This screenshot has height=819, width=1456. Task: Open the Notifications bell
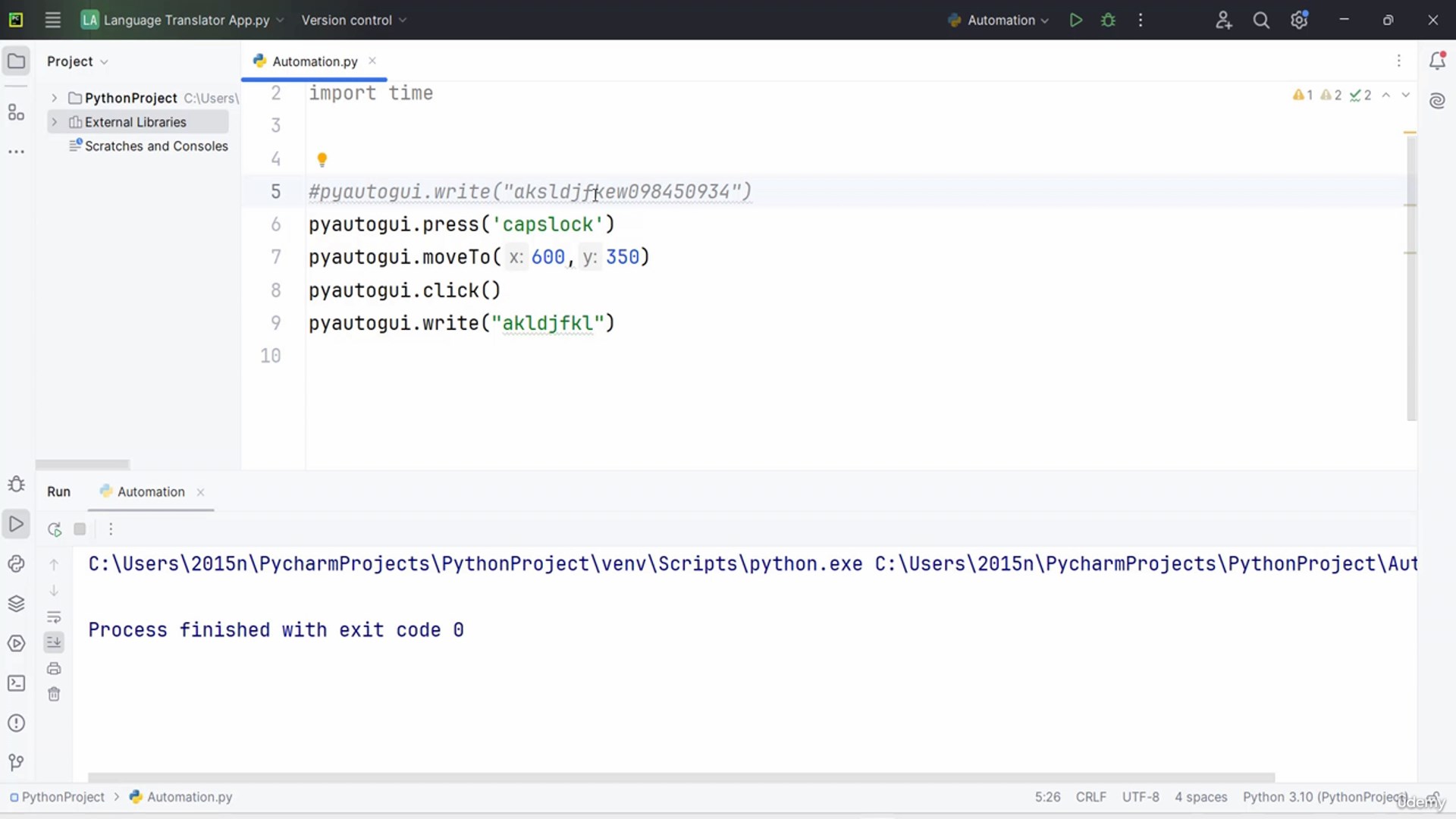click(x=1437, y=61)
